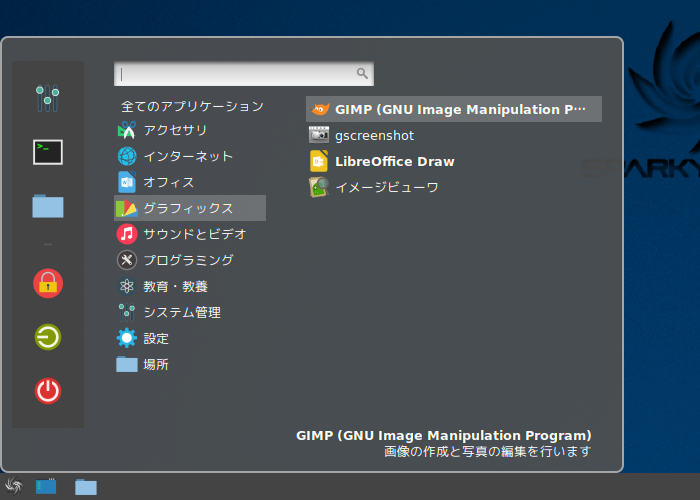Click the GIMP fox icon
Viewport: 700px width, 500px height.
[x=320, y=109]
